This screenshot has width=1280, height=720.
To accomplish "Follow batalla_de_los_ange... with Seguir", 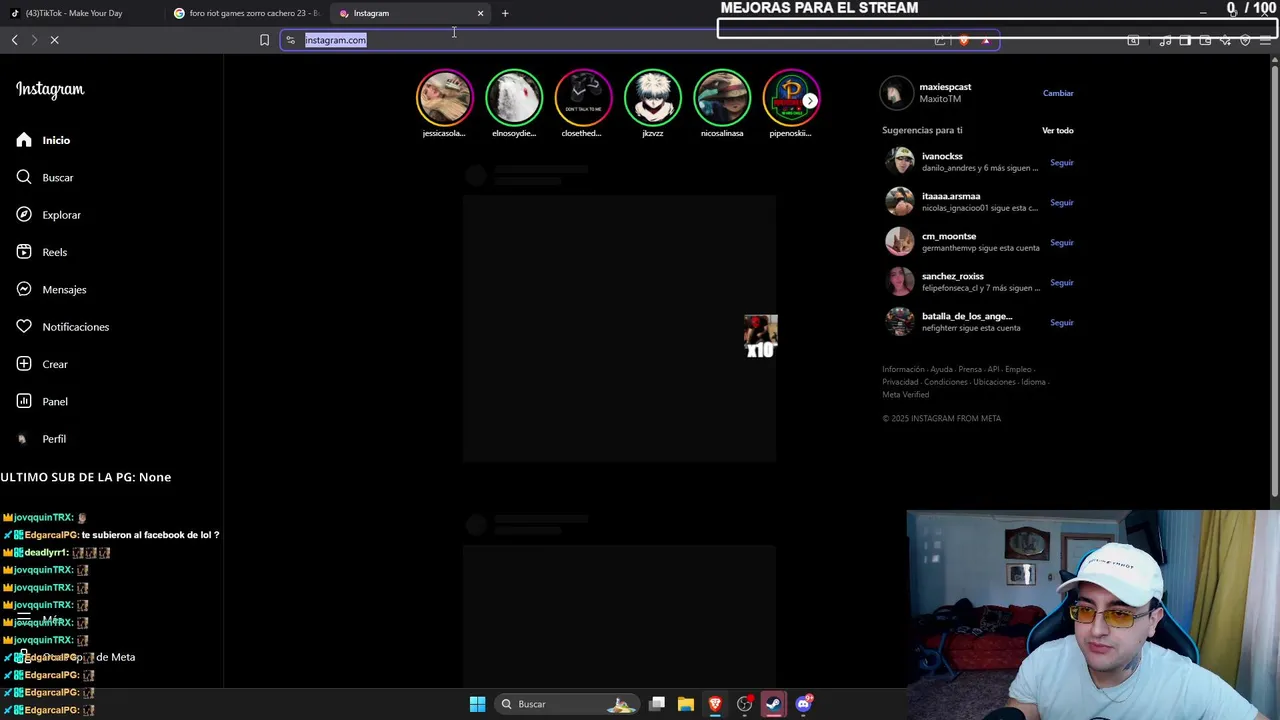I will coord(1061,322).
